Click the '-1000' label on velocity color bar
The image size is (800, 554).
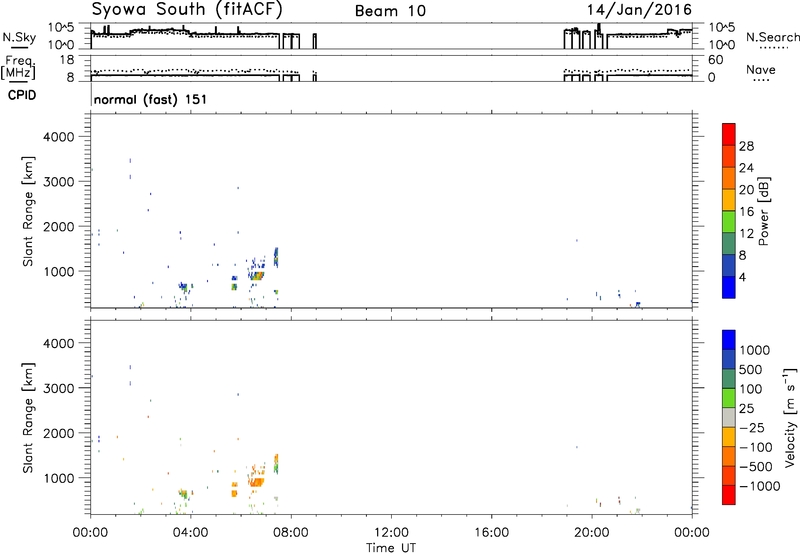click(760, 486)
